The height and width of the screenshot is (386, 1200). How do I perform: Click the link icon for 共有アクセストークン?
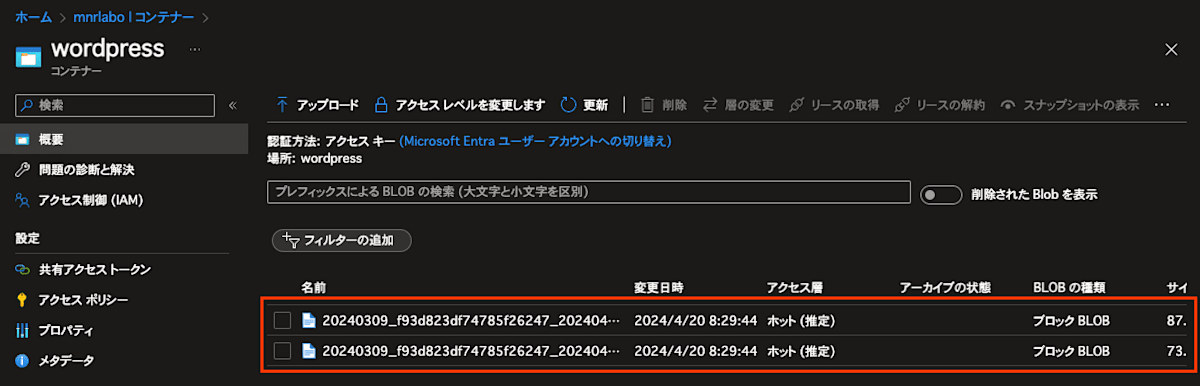coord(22,270)
